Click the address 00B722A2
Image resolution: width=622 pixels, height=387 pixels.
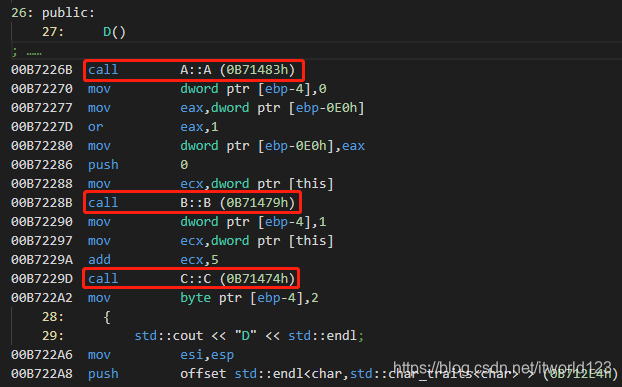click(x=42, y=298)
